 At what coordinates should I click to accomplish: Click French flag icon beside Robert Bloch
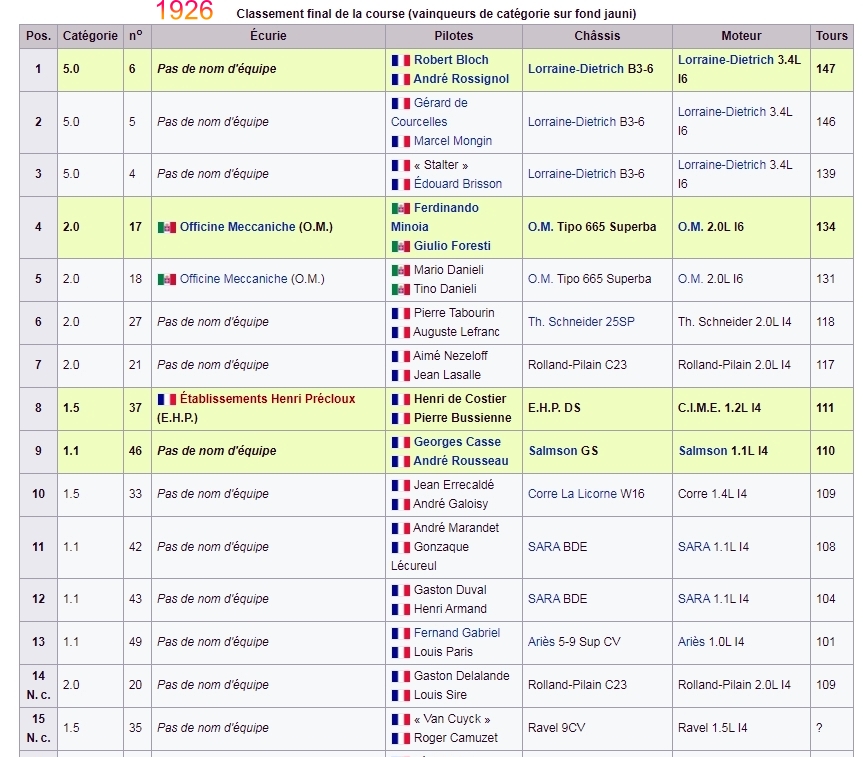[401, 60]
